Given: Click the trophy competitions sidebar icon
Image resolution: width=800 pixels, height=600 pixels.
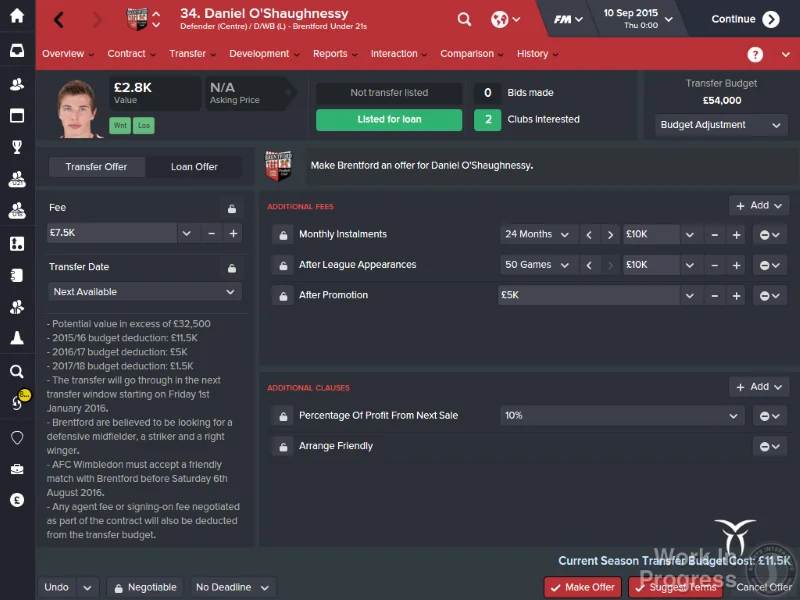Looking at the screenshot, I should click(x=17, y=147).
